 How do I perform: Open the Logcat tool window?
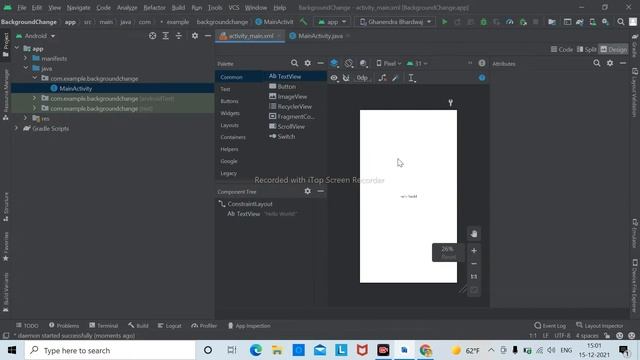169,326
